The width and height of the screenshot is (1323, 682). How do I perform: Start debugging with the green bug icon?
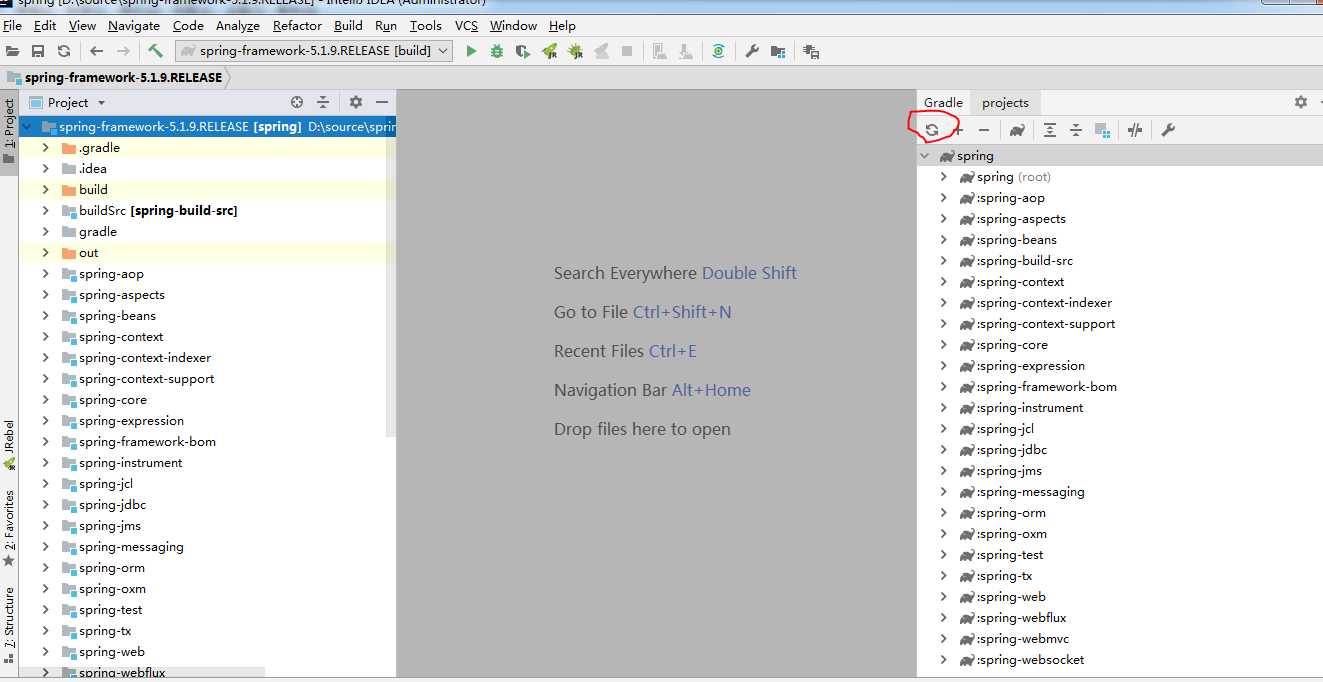497,51
